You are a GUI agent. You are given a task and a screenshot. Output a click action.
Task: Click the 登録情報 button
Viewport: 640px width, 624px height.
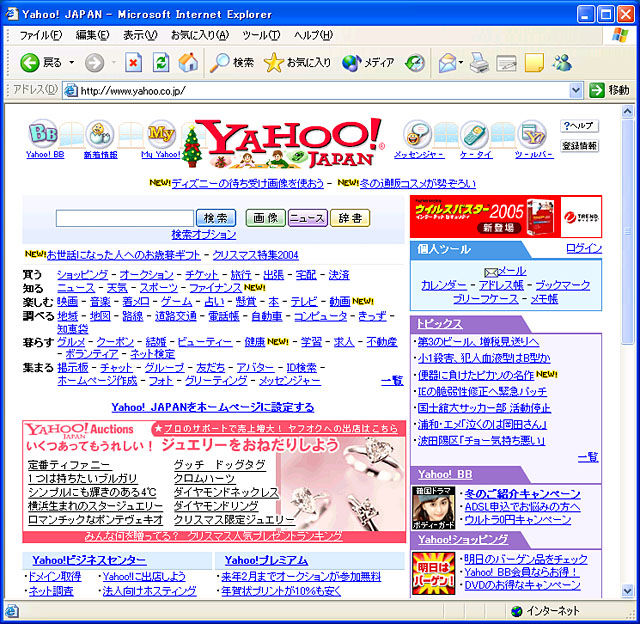pyautogui.click(x=579, y=146)
